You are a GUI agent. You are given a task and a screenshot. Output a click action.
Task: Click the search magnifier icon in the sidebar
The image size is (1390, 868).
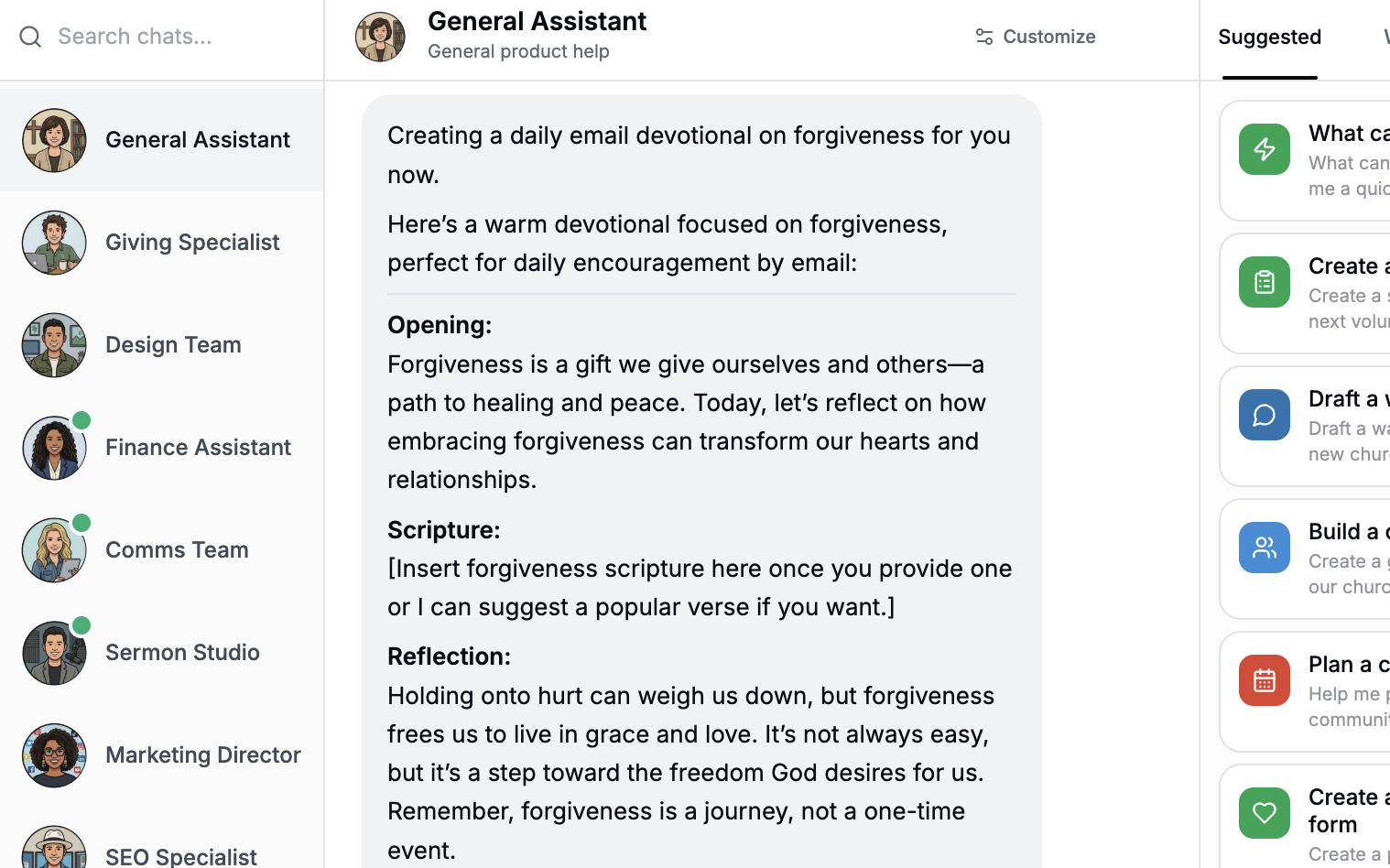pyautogui.click(x=29, y=37)
